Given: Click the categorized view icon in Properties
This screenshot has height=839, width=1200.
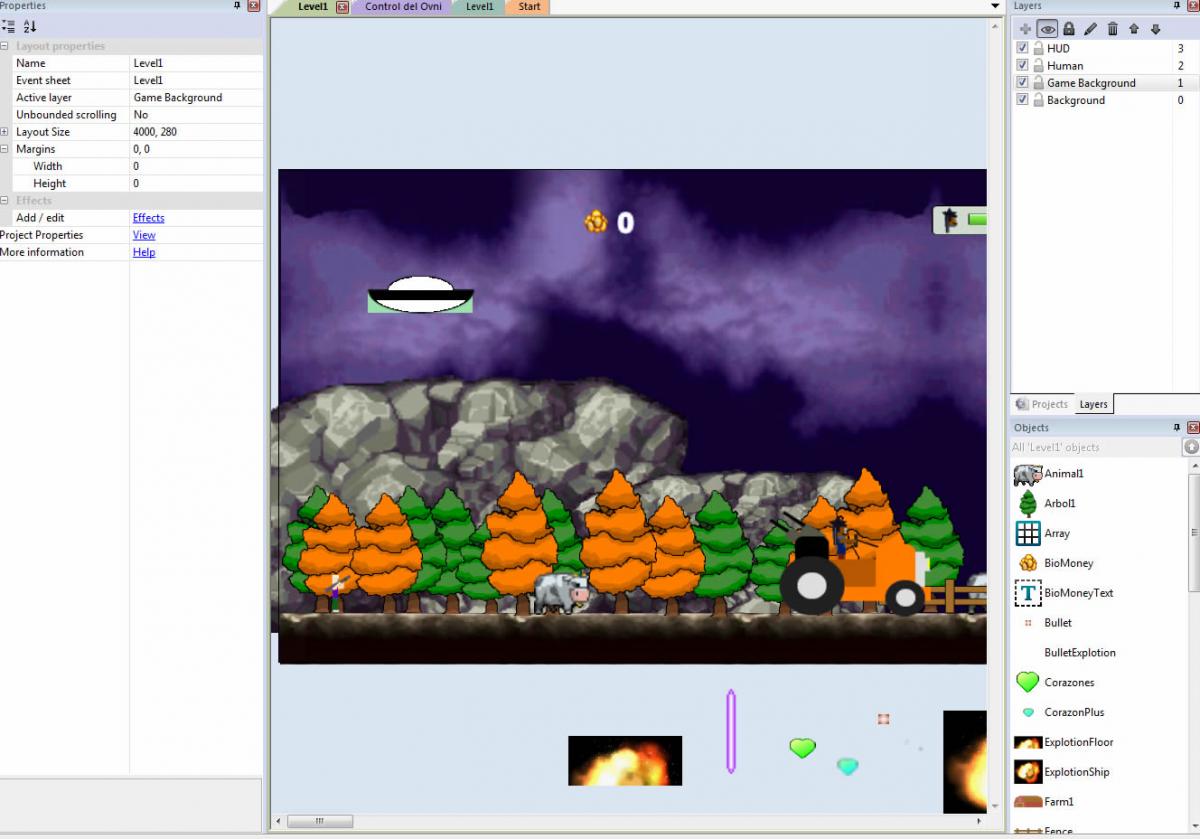Looking at the screenshot, I should (x=9, y=27).
